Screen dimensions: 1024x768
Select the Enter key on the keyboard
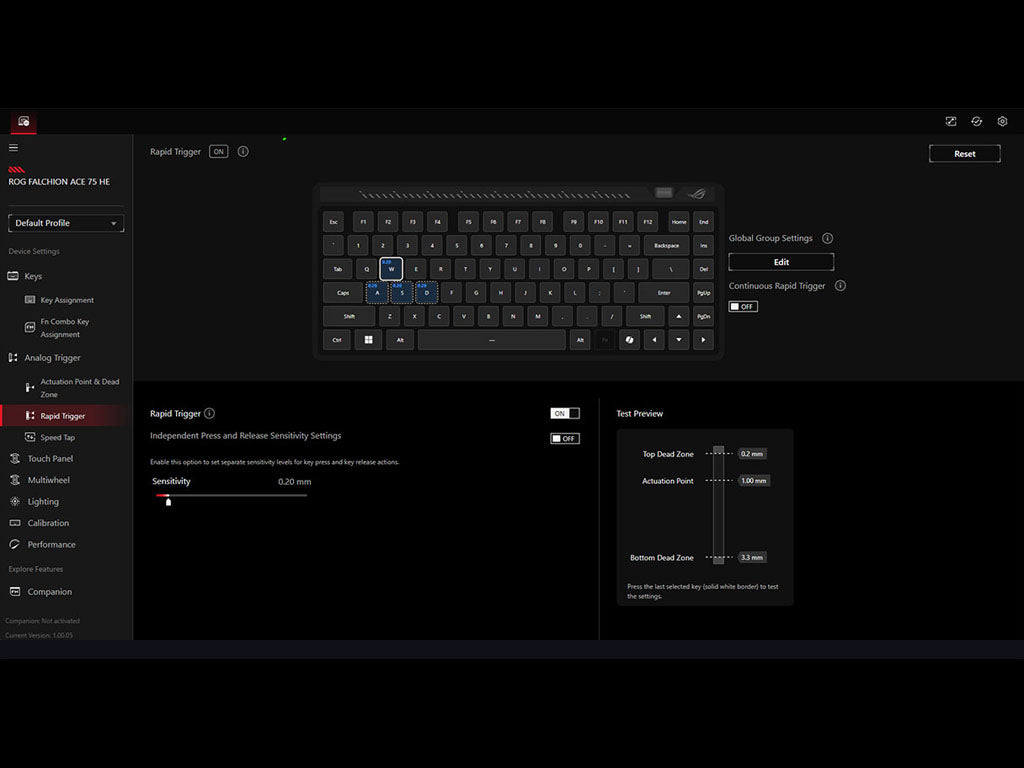point(664,293)
